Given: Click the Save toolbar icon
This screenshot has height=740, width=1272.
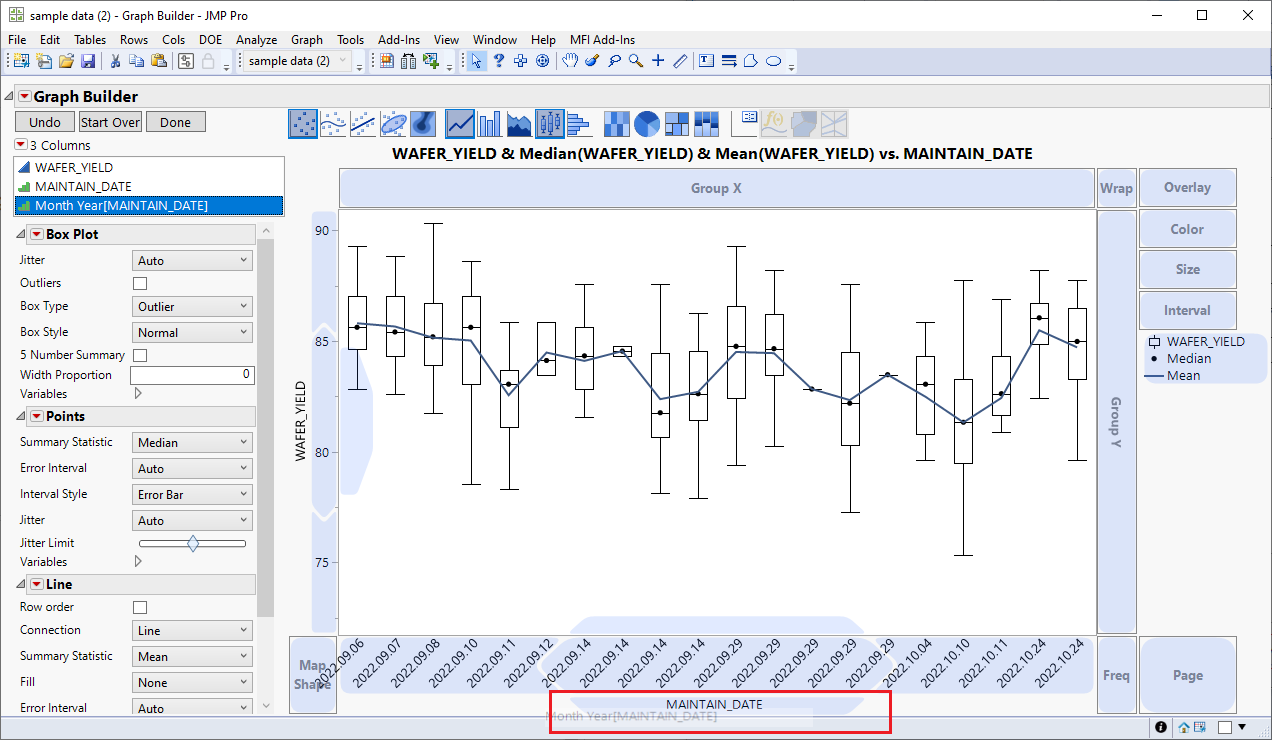Looking at the screenshot, I should (x=90, y=61).
